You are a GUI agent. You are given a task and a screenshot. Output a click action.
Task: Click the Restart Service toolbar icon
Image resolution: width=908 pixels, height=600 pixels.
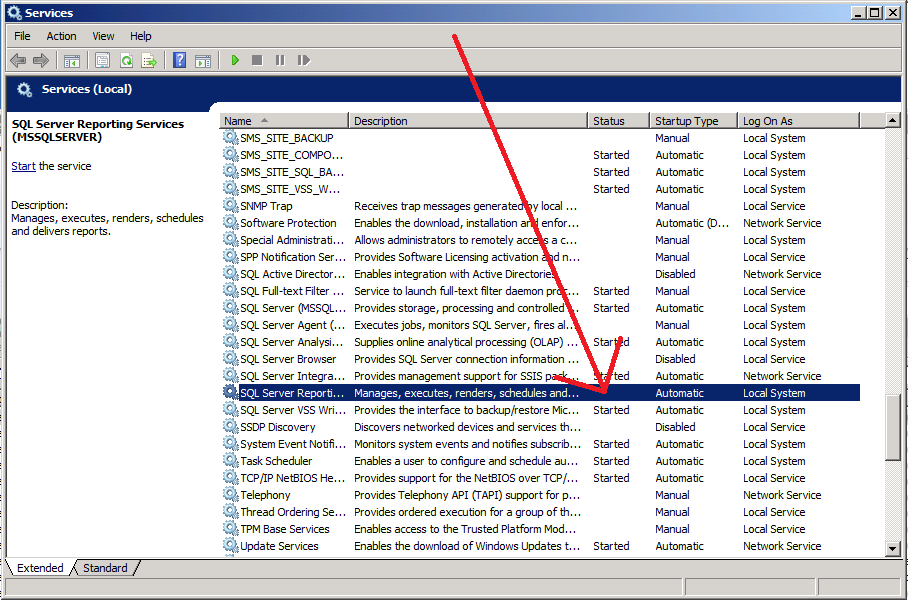pyautogui.click(x=303, y=60)
